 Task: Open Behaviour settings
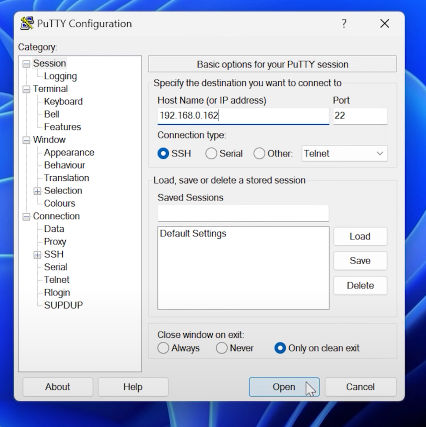pyautogui.click(x=64, y=165)
